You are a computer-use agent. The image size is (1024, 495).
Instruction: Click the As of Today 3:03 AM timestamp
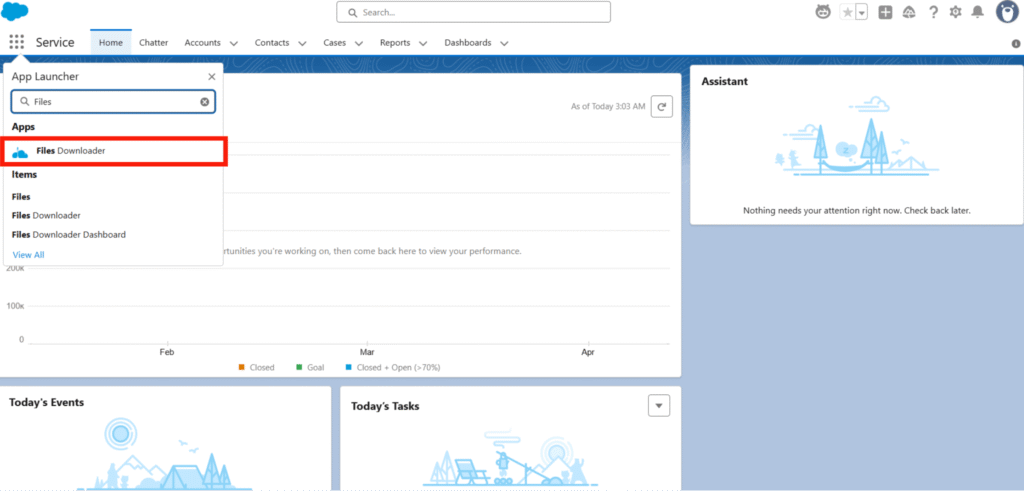[x=608, y=106]
